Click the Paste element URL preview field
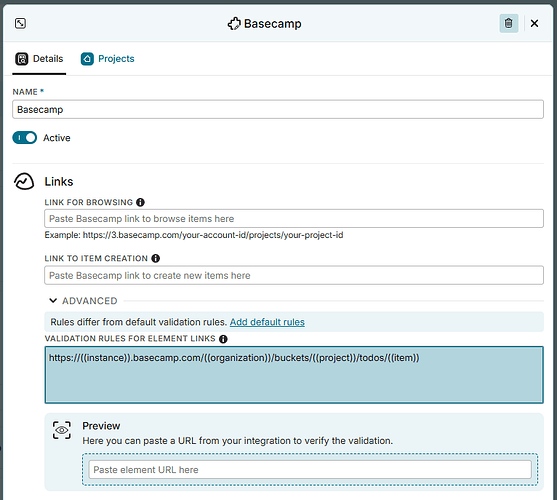The image size is (557, 500). click(x=310, y=470)
